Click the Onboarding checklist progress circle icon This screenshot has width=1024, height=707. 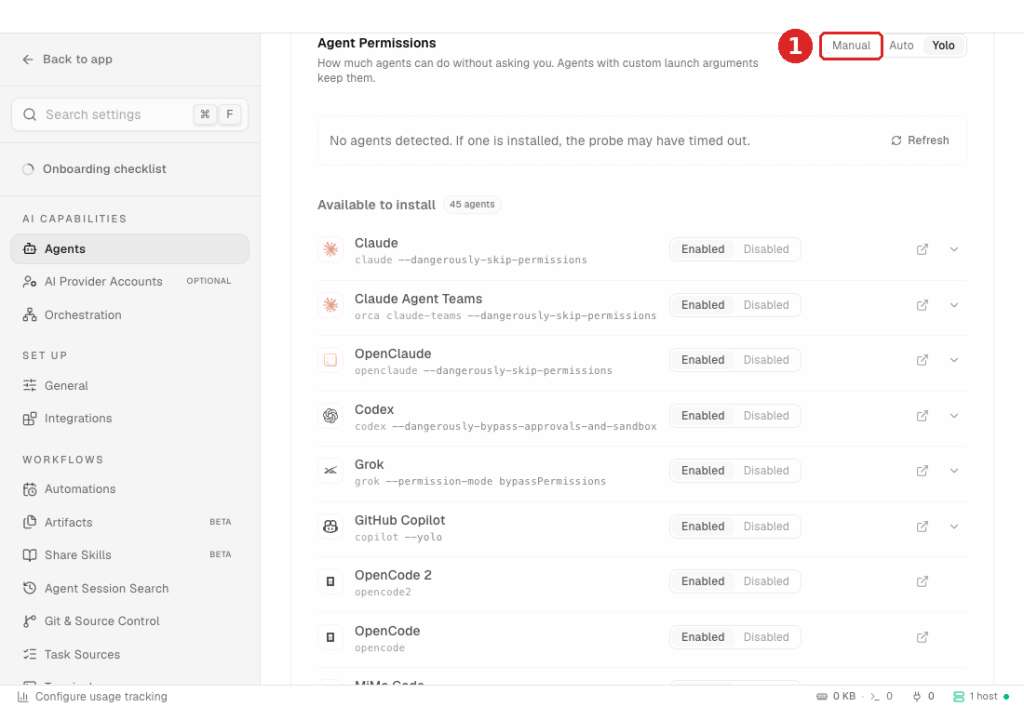point(28,169)
